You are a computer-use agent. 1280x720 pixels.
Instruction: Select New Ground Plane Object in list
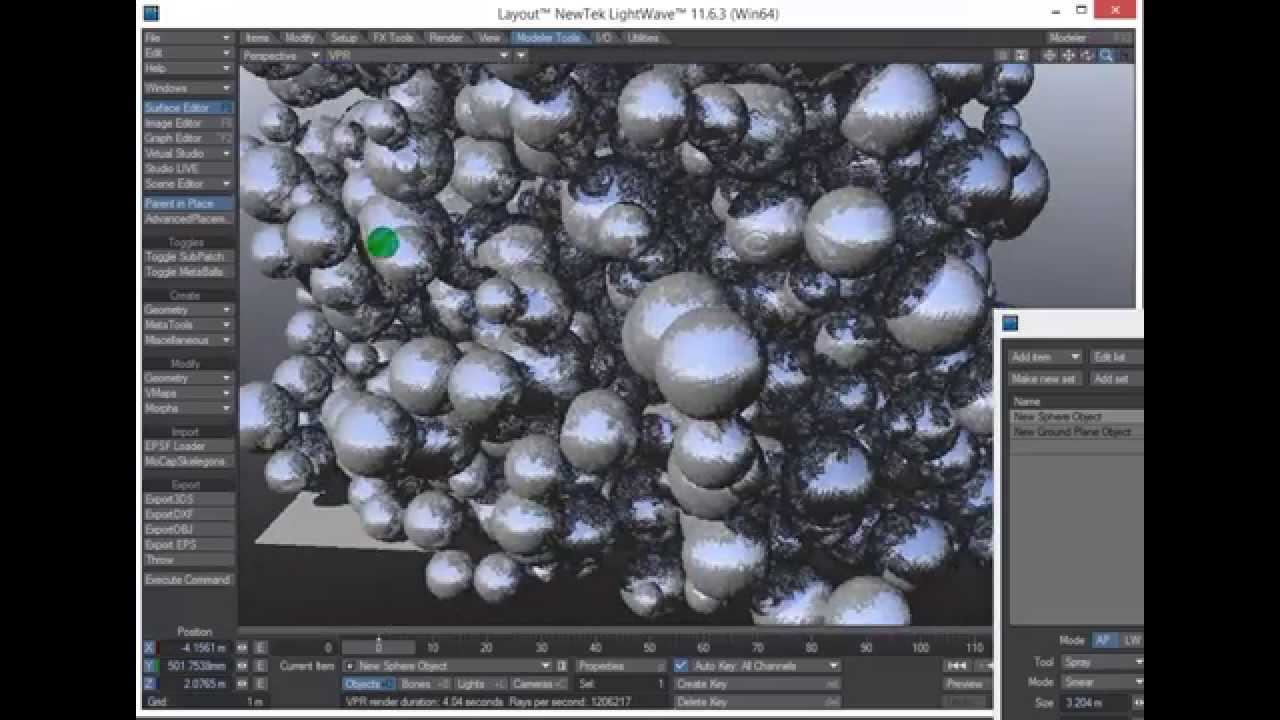(1076, 432)
